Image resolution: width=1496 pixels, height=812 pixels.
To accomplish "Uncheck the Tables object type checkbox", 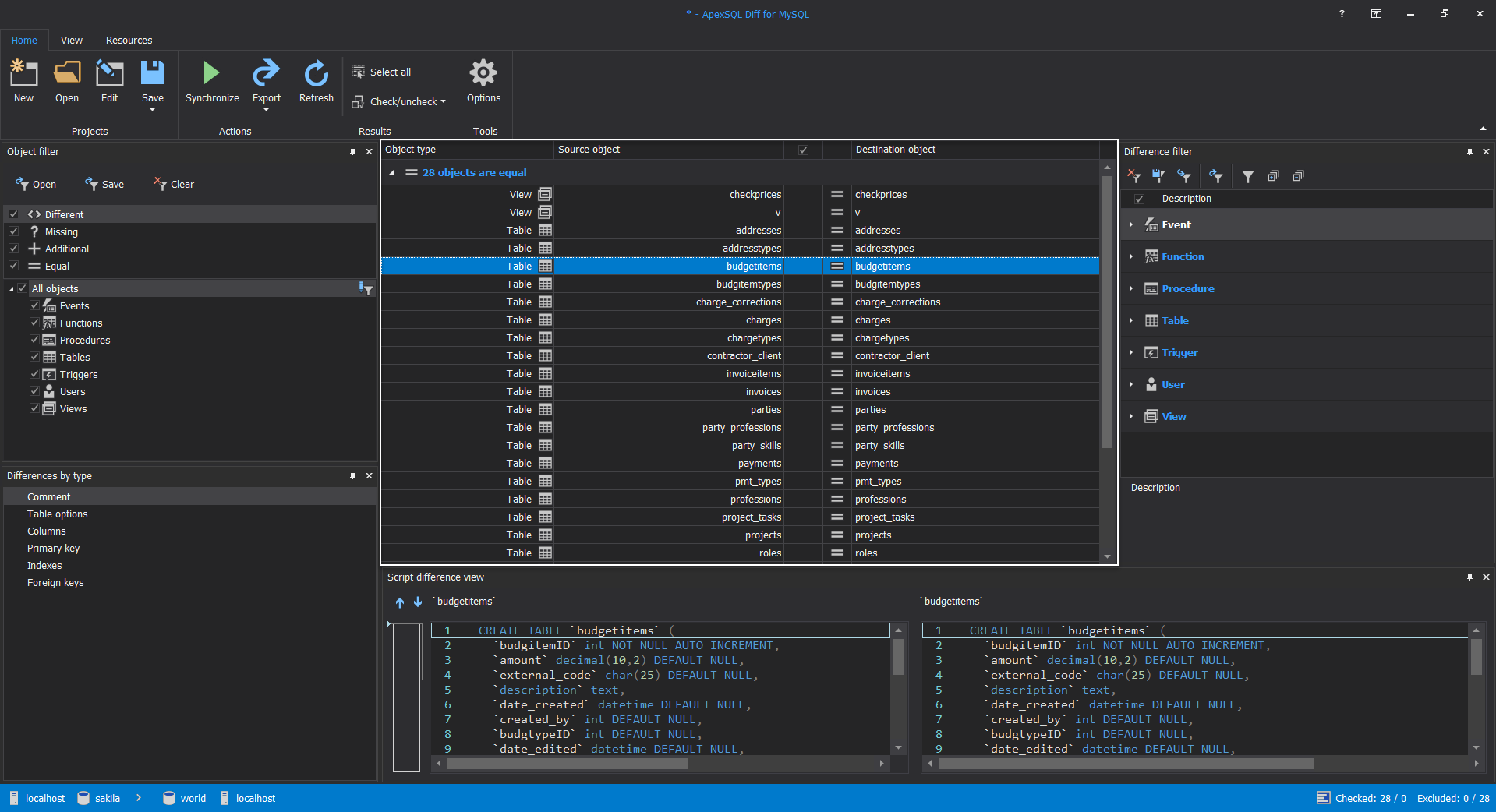I will 34,357.
